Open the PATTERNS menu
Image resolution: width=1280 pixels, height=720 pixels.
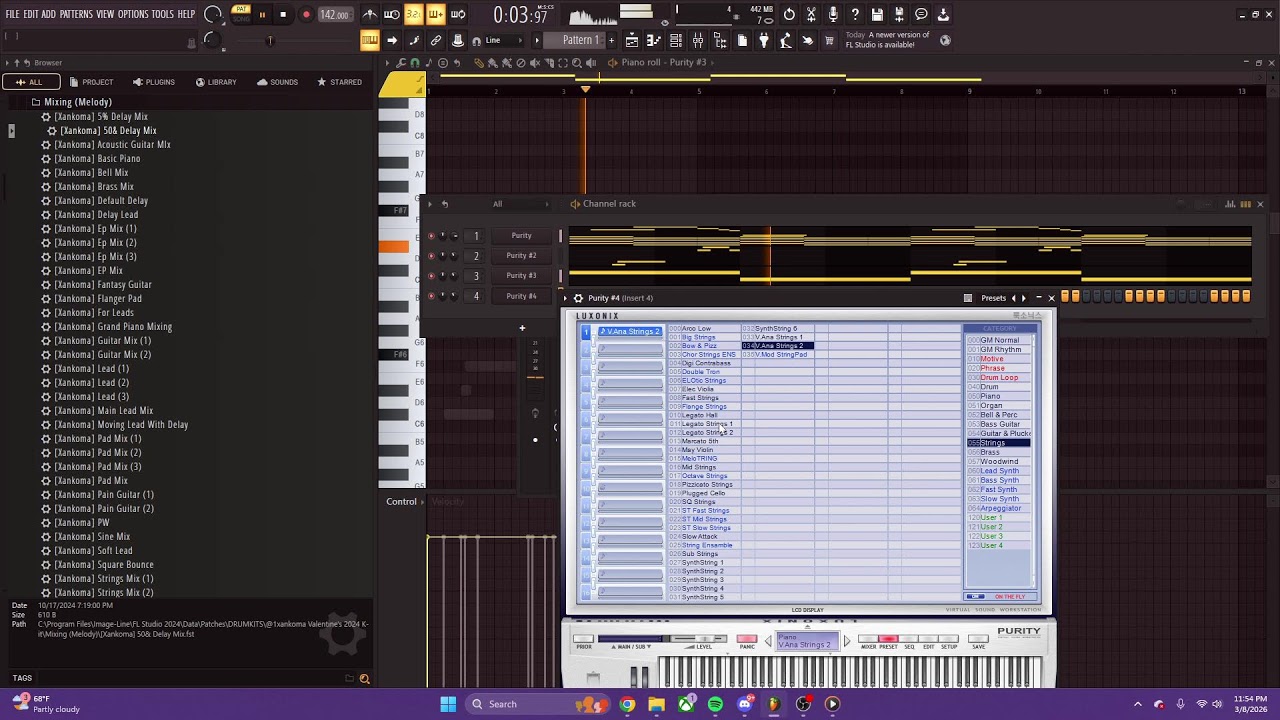coord(76,14)
